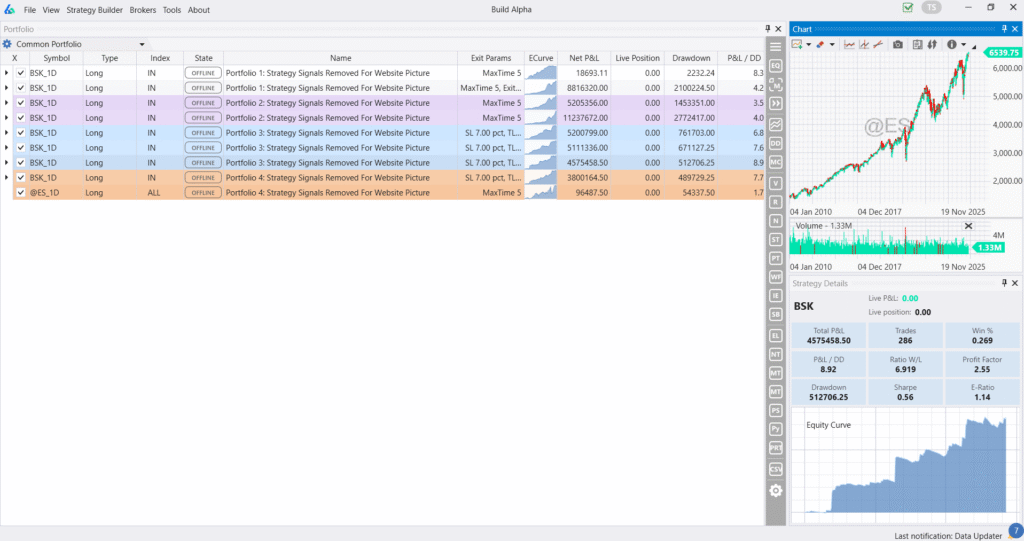Select the N sidebar tool
Viewport: 1024px width, 541px height.
click(775, 221)
